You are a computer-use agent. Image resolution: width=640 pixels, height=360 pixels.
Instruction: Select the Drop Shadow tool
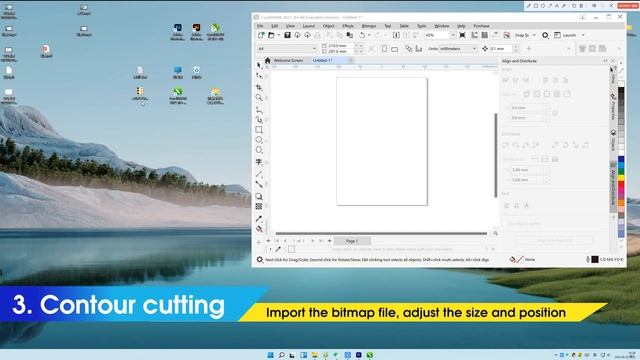[259, 196]
